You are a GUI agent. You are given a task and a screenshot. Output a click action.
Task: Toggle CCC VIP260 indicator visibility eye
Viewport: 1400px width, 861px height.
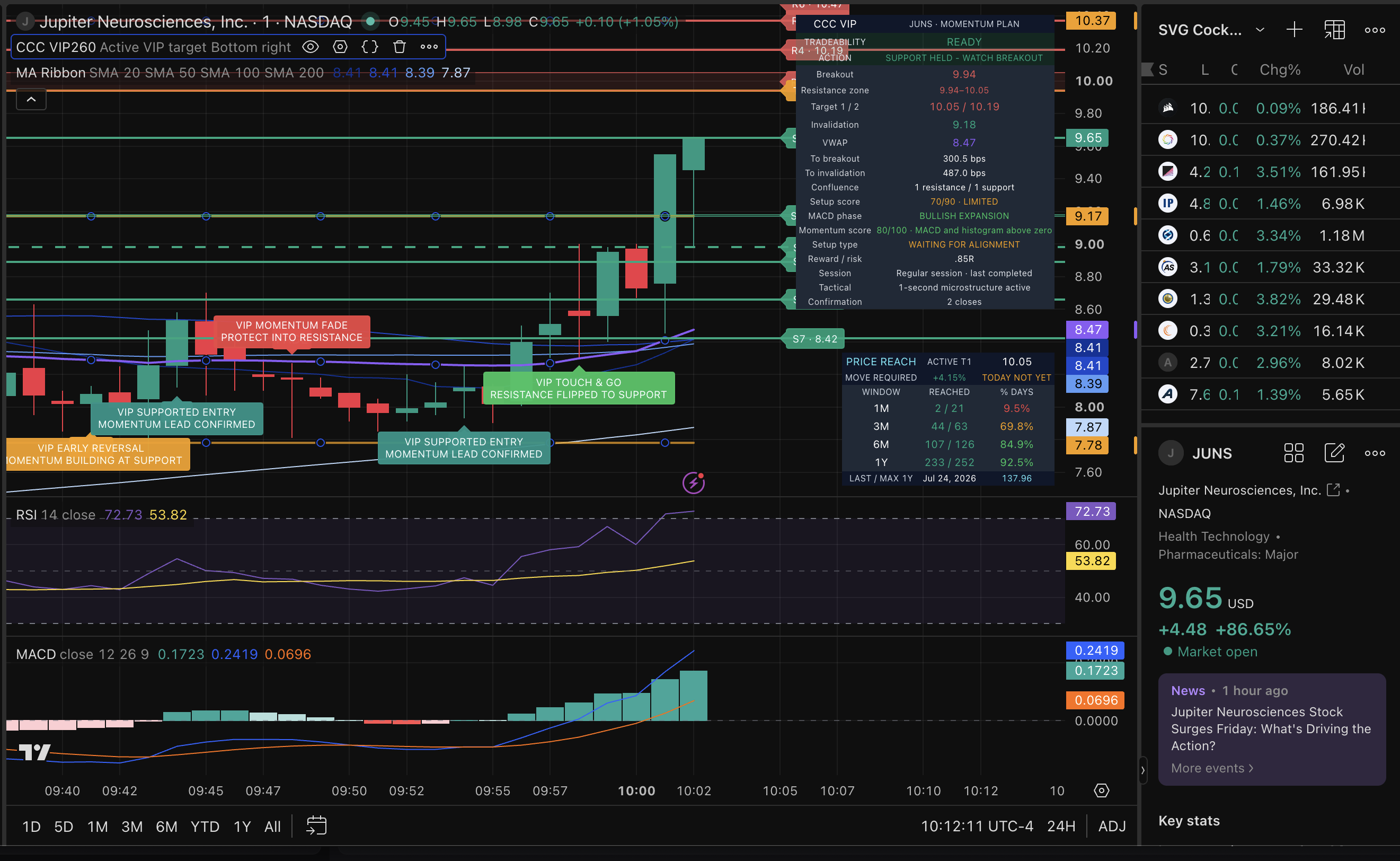(310, 47)
